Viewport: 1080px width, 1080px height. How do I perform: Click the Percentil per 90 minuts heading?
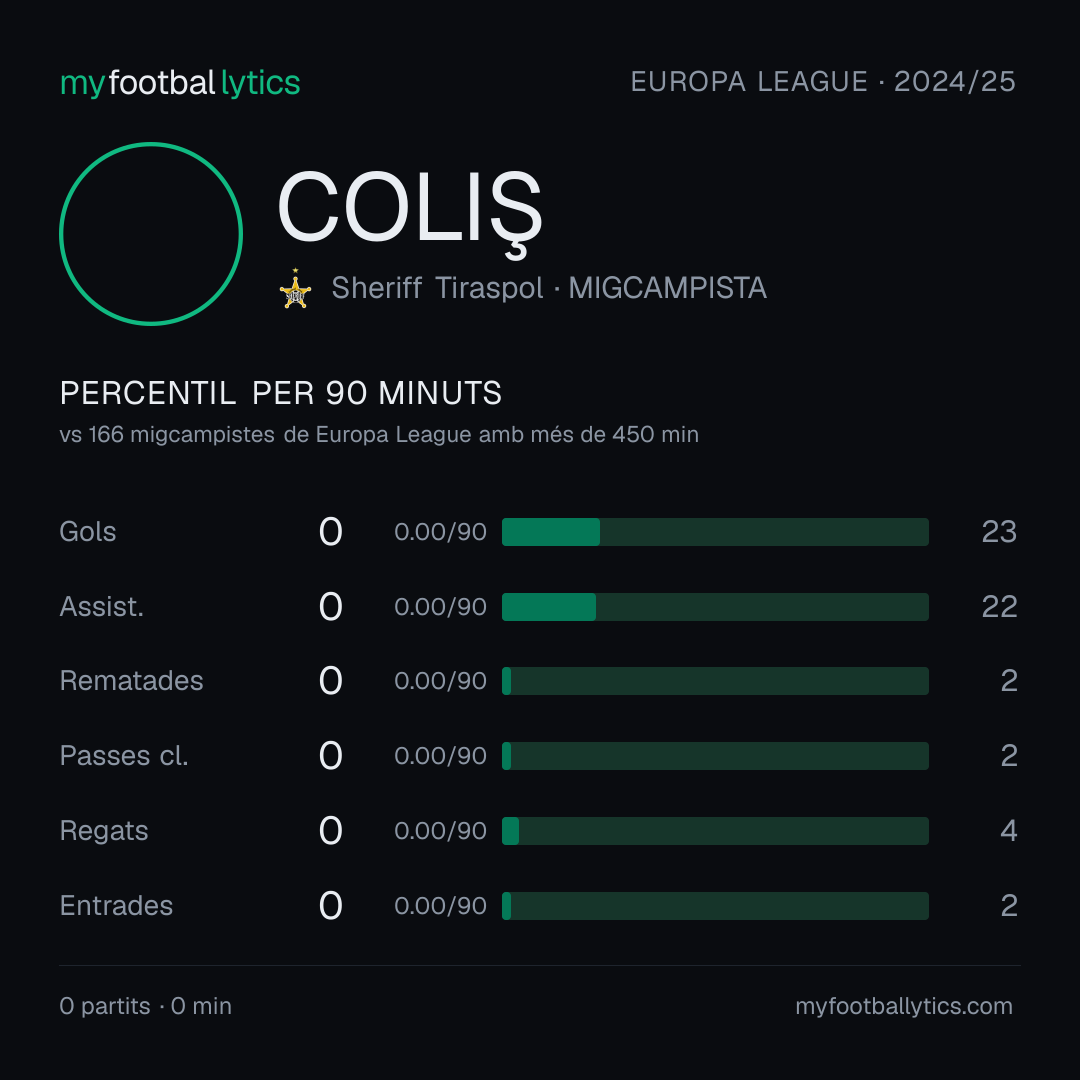(281, 393)
